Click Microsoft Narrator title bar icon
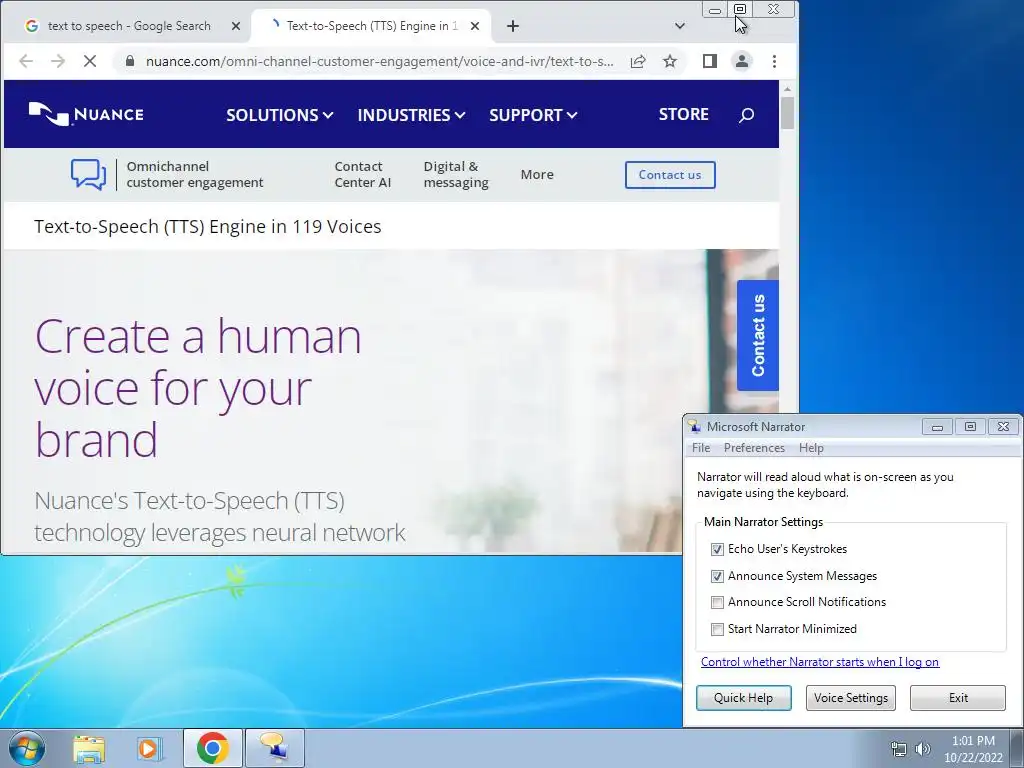The height and width of the screenshot is (768, 1024). tap(694, 426)
